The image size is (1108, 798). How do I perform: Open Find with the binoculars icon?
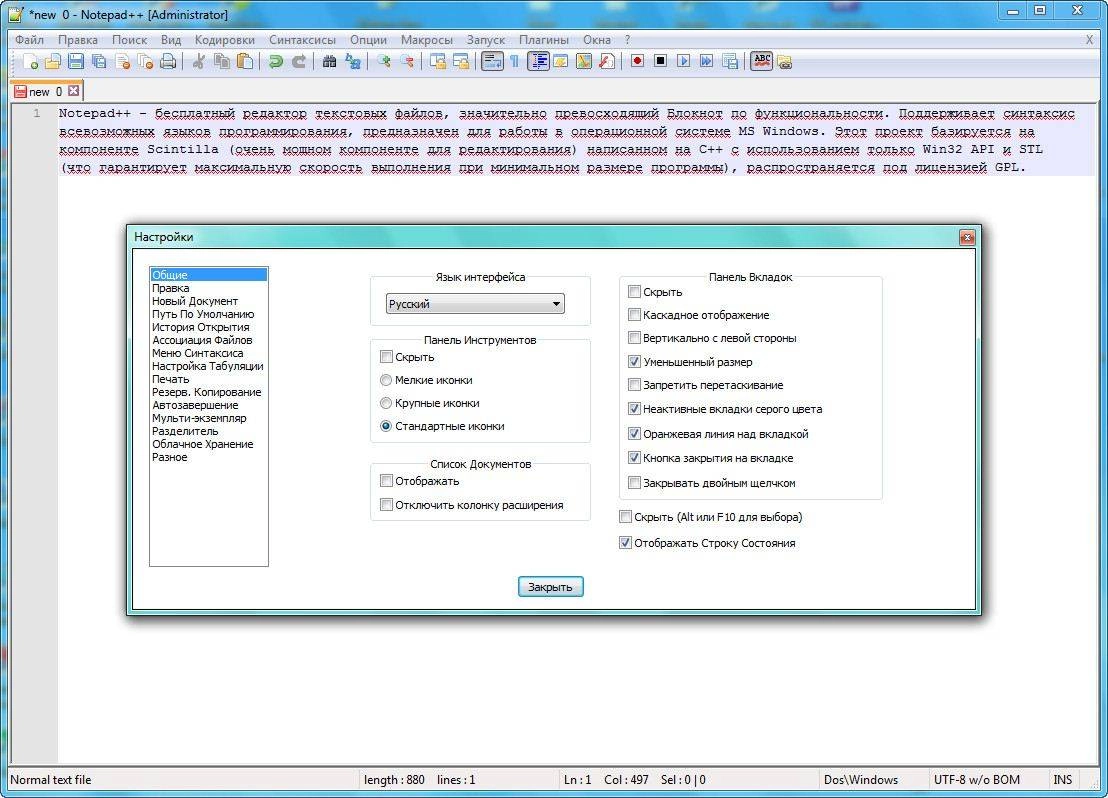329,61
